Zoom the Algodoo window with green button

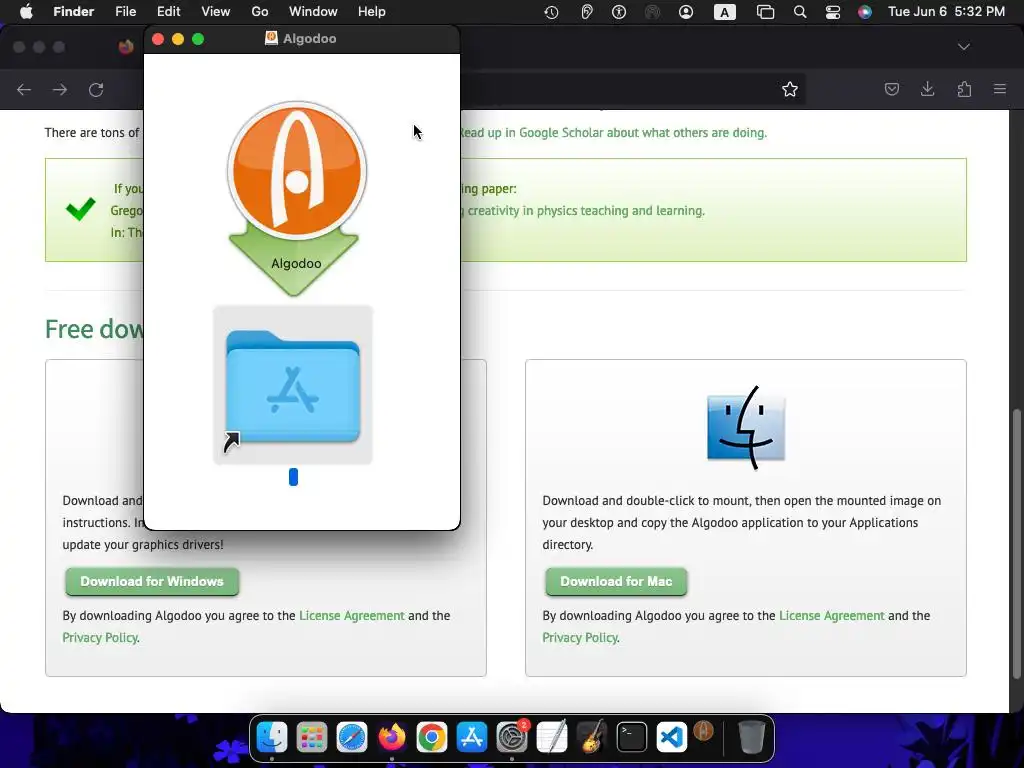198,39
